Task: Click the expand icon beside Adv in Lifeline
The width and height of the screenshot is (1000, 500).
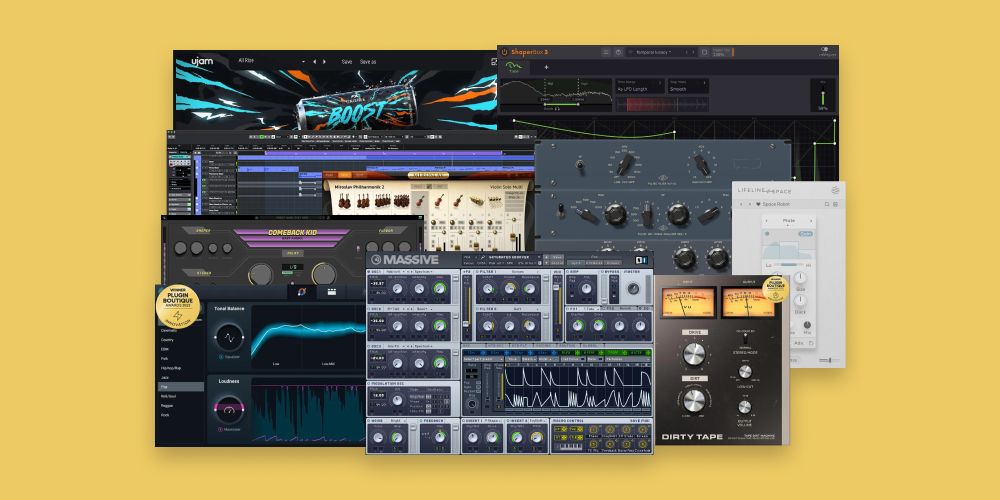Action: pyautogui.click(x=811, y=343)
